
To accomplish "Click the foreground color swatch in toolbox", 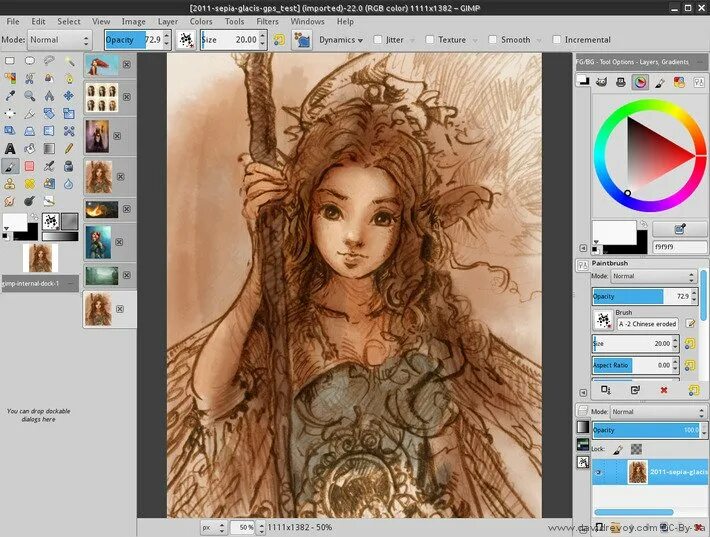I will pyautogui.click(x=15, y=222).
